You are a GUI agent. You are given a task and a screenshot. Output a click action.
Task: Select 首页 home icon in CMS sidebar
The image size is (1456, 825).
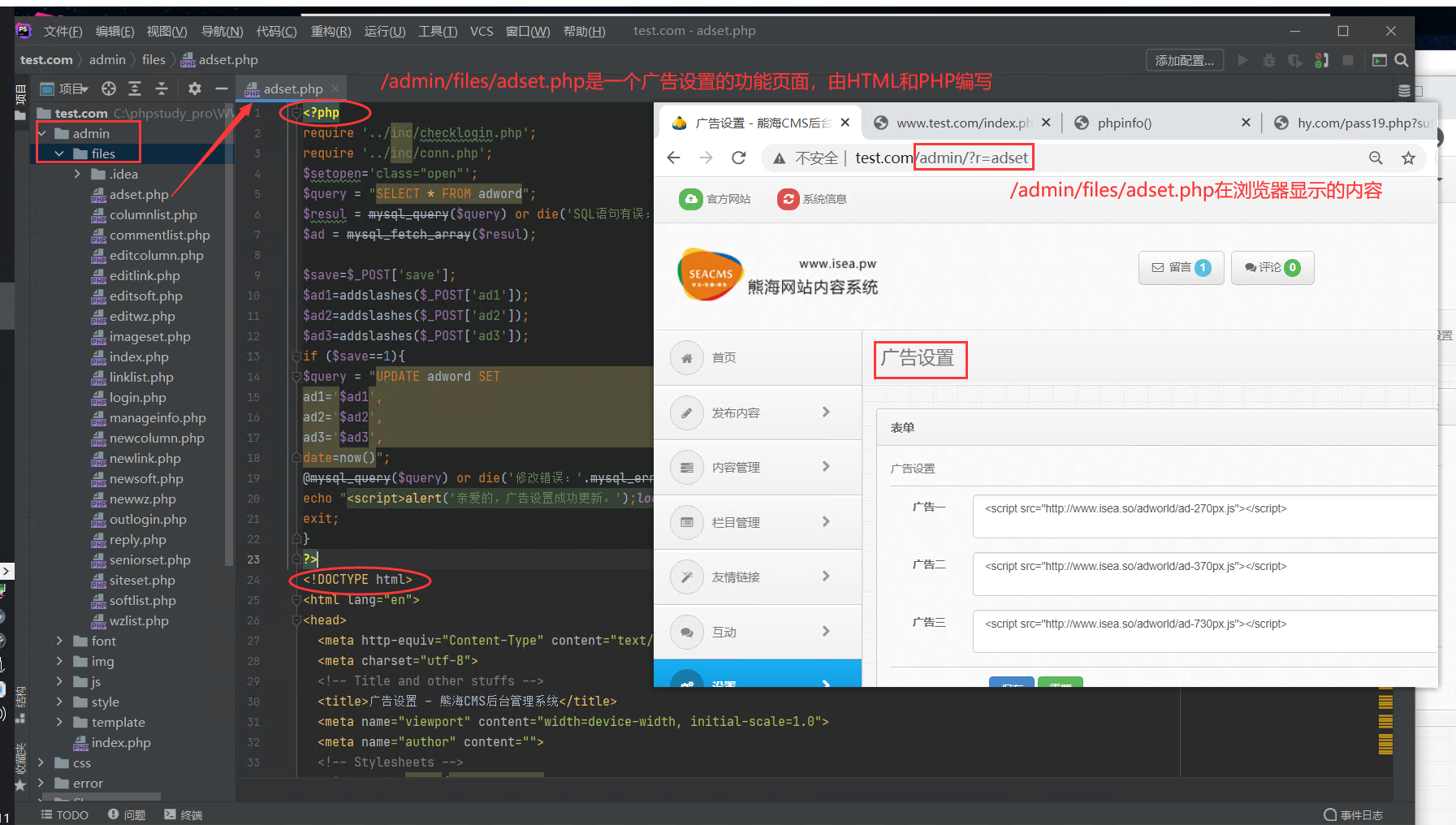(x=687, y=357)
